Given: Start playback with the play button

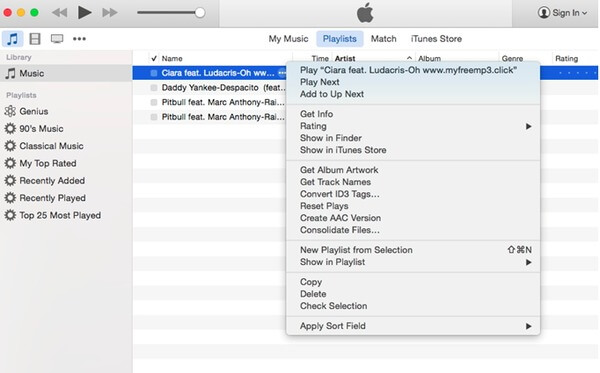Looking at the screenshot, I should point(84,13).
